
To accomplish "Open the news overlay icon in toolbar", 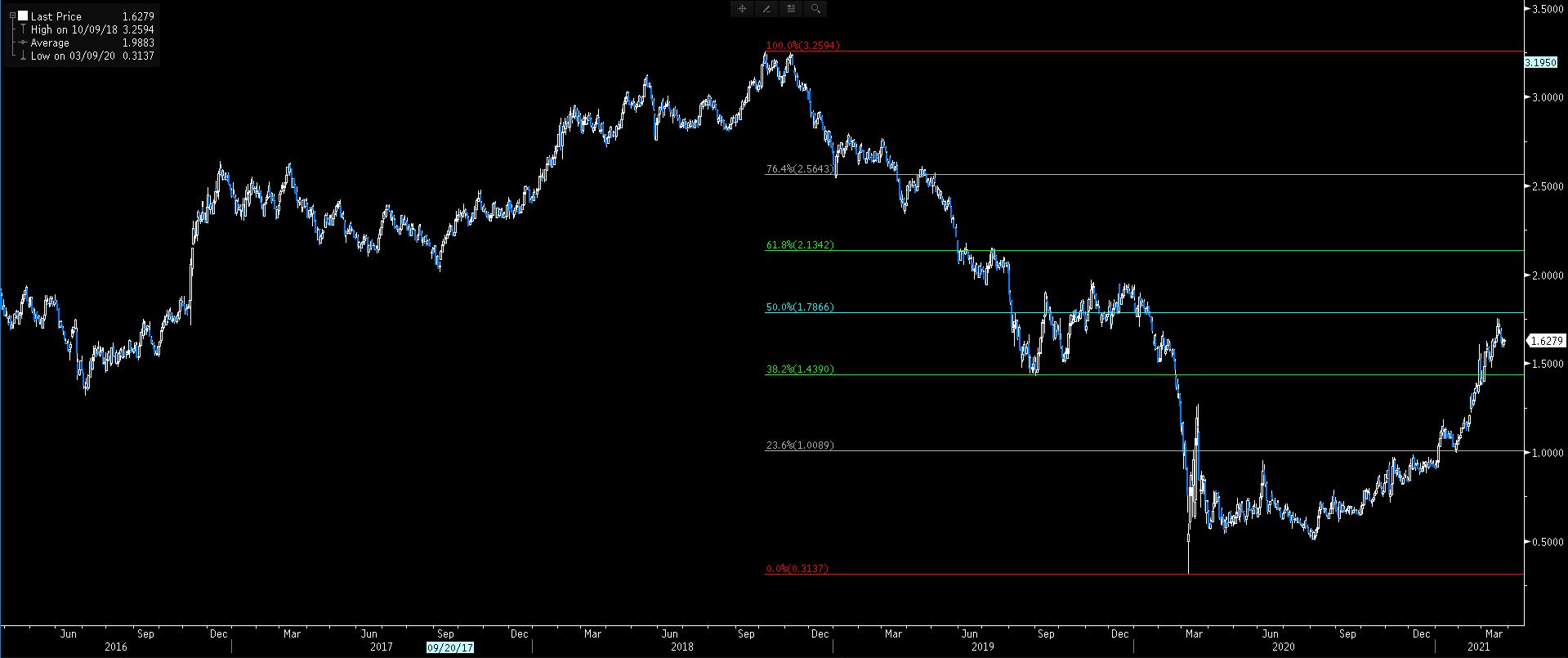I will (x=791, y=9).
